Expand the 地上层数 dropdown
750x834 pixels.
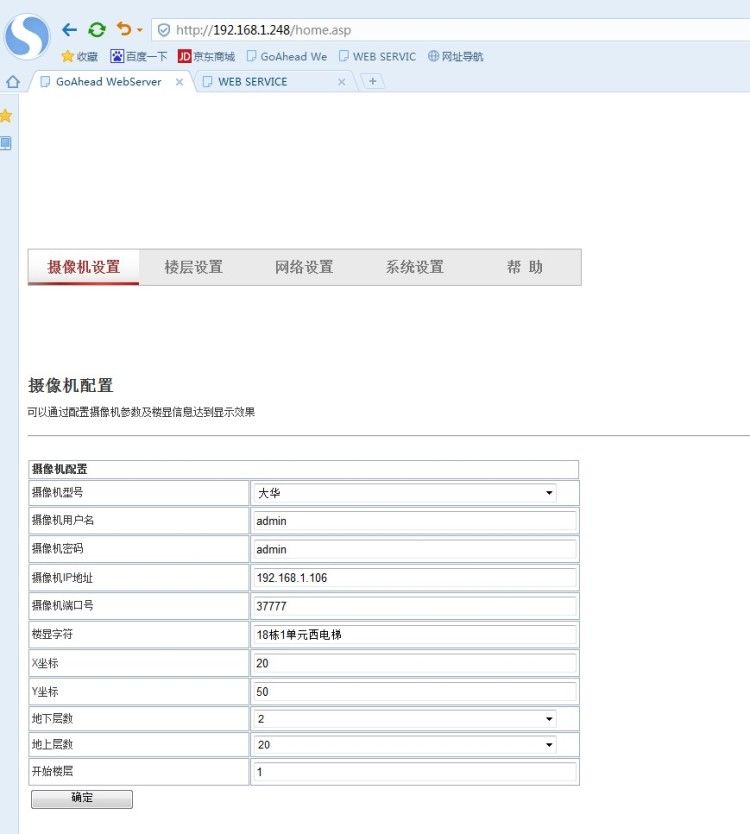coord(405,745)
